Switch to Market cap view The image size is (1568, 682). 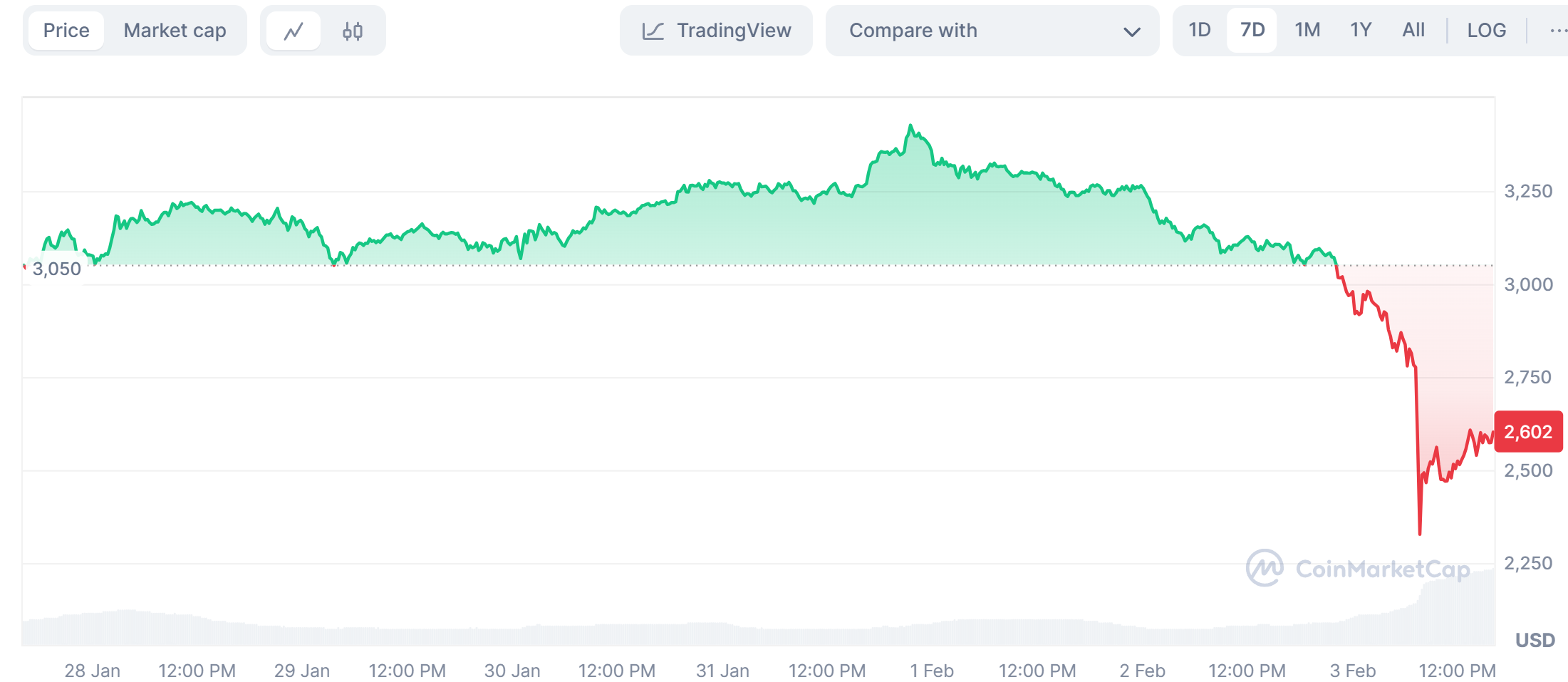(175, 31)
